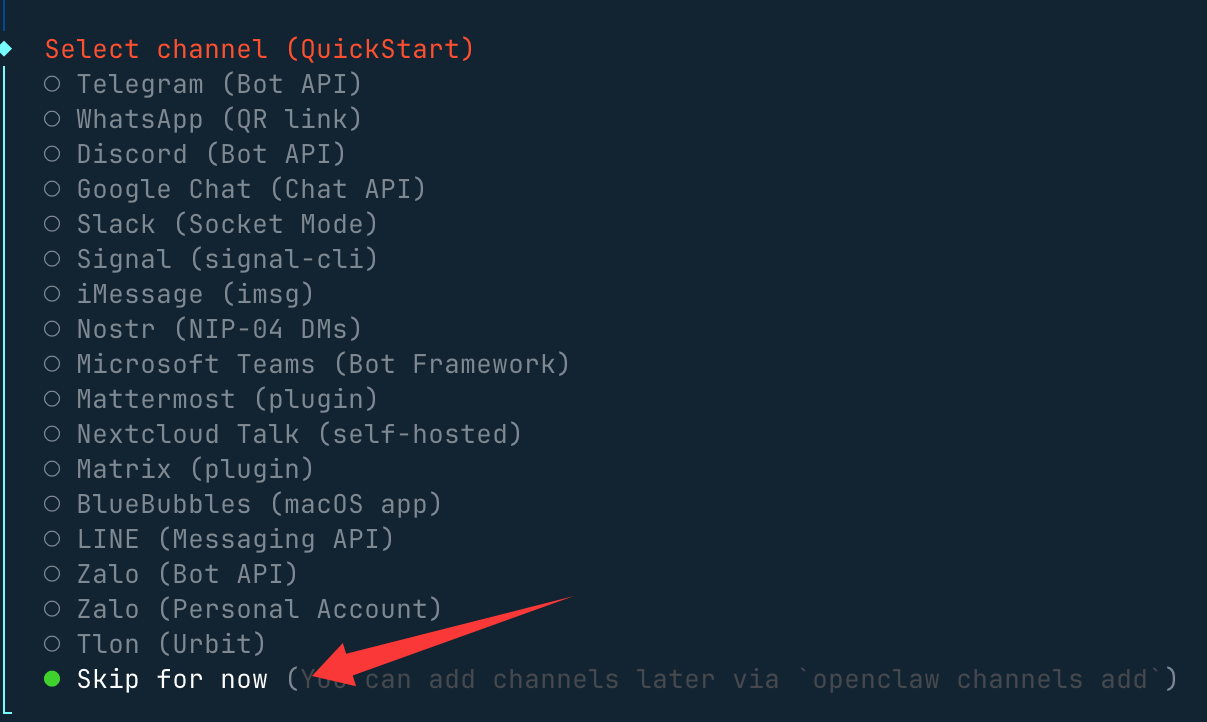
Task: Choose Signal (signal-cli) option
Action: (x=52, y=260)
